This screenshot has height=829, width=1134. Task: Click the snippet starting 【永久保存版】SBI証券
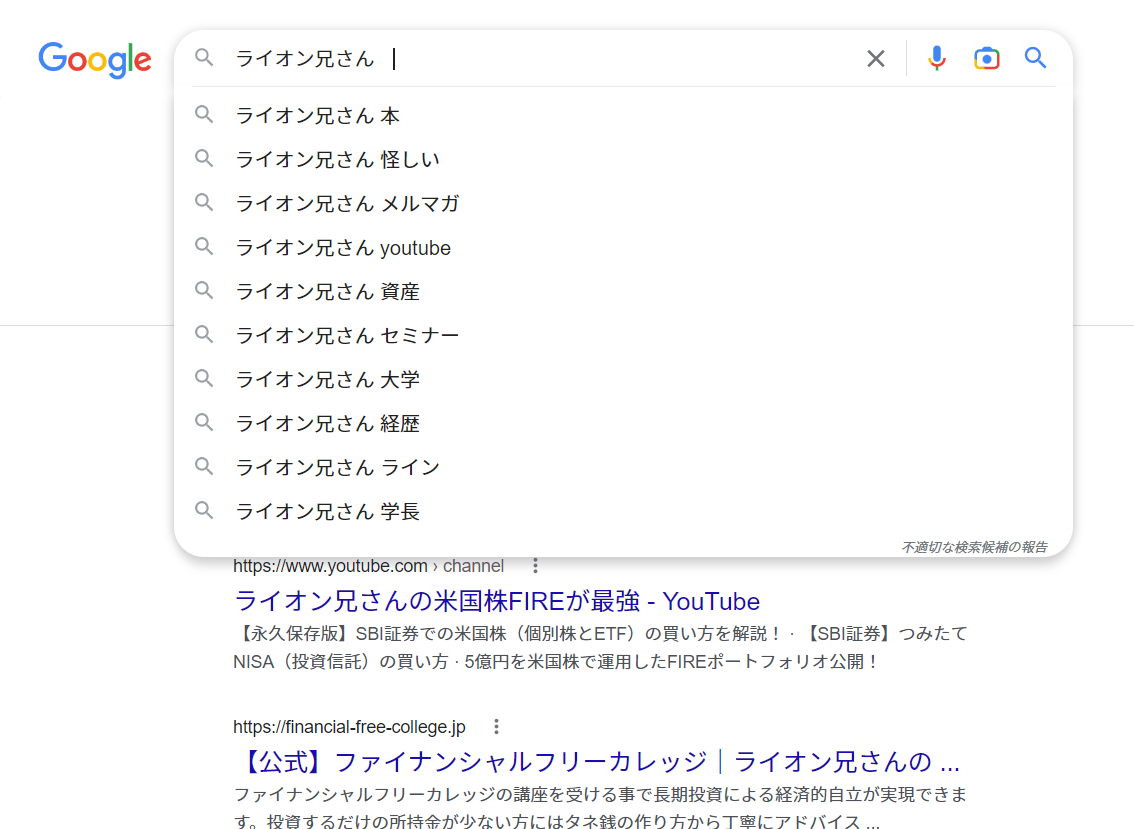click(600, 647)
